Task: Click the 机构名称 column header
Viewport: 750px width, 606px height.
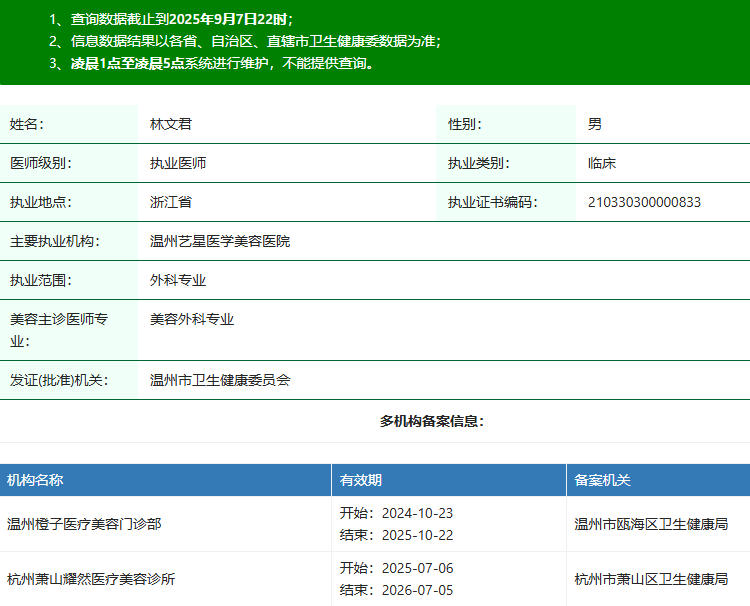Action: coord(35,480)
